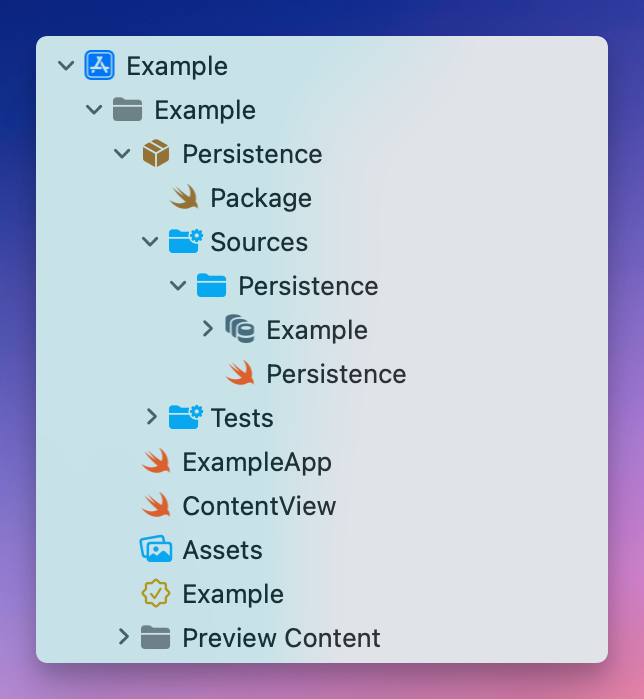644x699 pixels.
Task: Click the Swift icon beside ExampleApp
Action: pyautogui.click(x=156, y=462)
